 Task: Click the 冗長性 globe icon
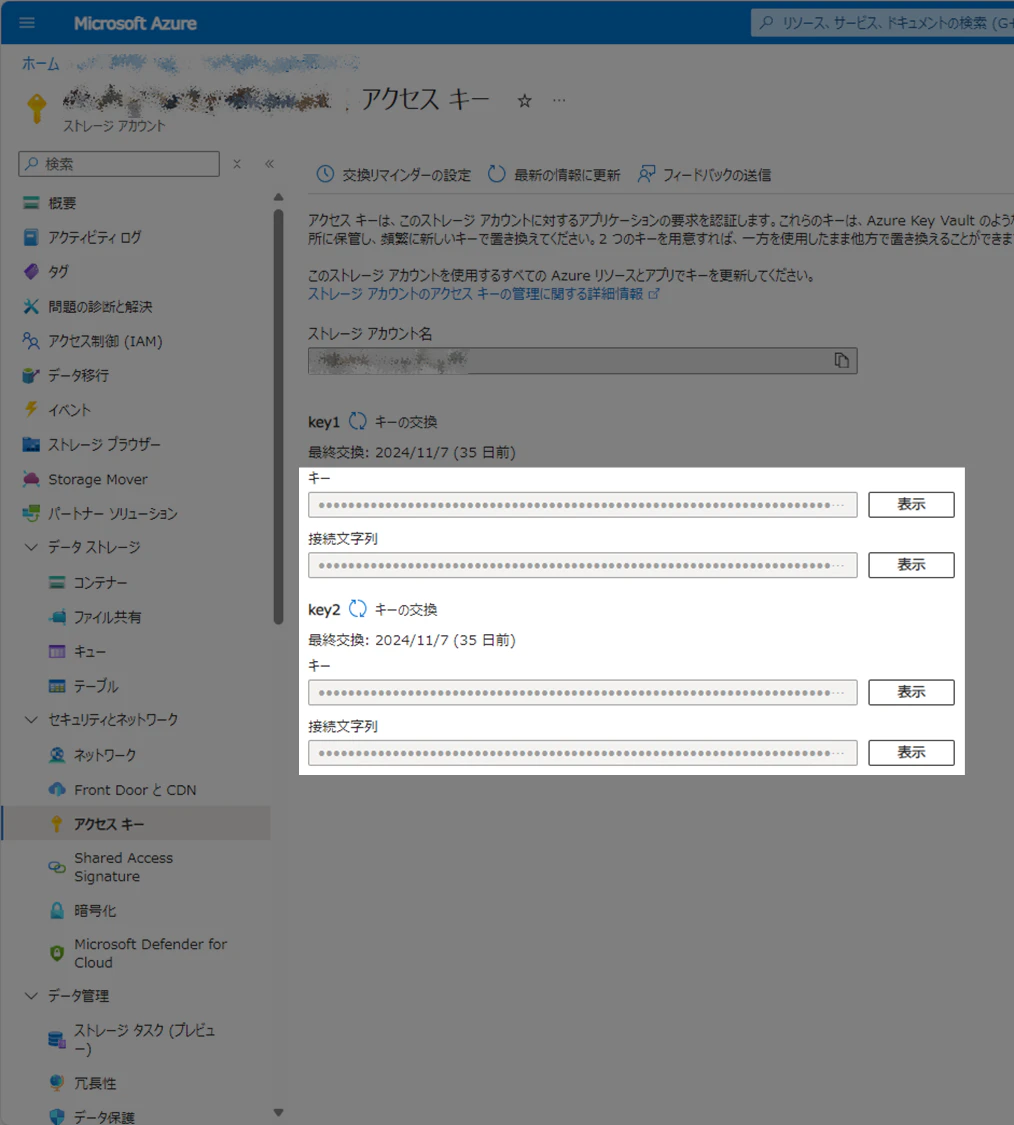click(x=57, y=1083)
